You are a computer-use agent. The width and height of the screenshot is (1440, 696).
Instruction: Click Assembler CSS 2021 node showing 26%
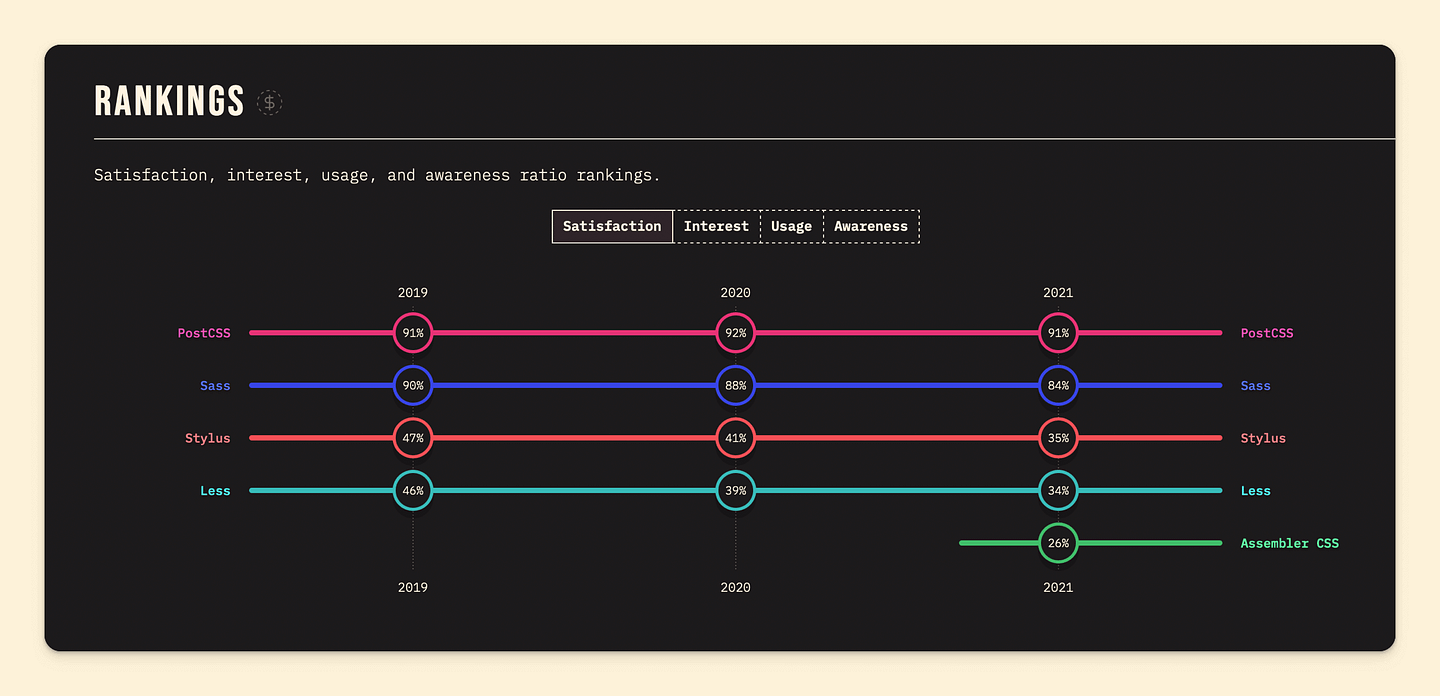click(x=1058, y=543)
